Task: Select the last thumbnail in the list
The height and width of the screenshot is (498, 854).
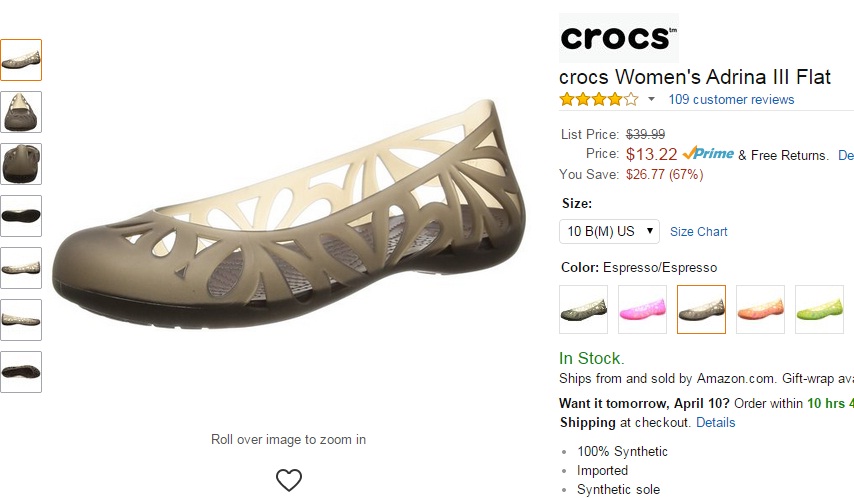Action: [x=21, y=372]
